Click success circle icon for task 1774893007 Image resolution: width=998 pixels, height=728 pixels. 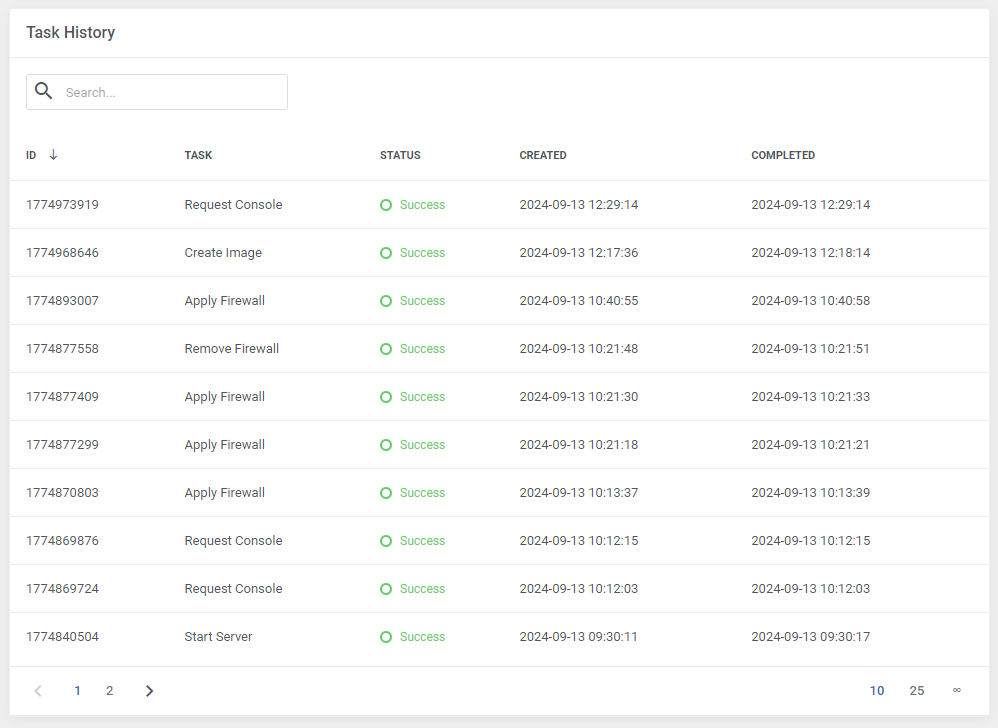tap(386, 301)
